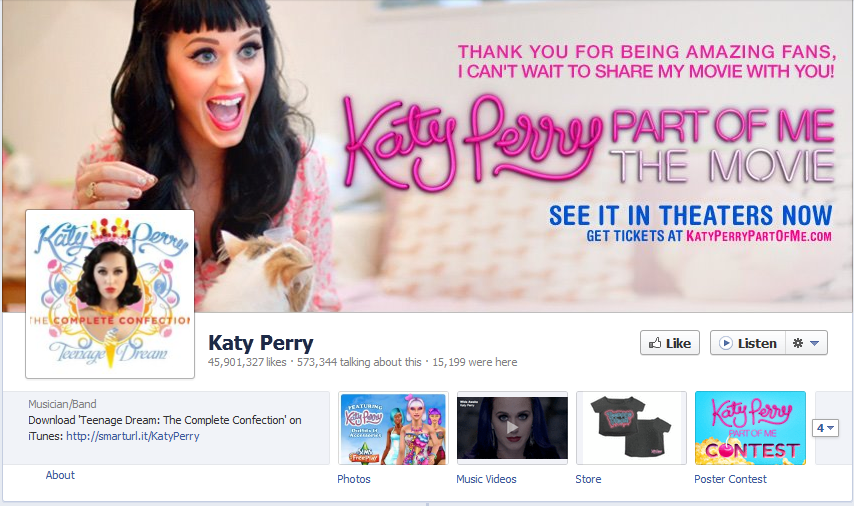The width and height of the screenshot is (854, 506).
Task: Like the Katy Perry page
Action: (670, 343)
